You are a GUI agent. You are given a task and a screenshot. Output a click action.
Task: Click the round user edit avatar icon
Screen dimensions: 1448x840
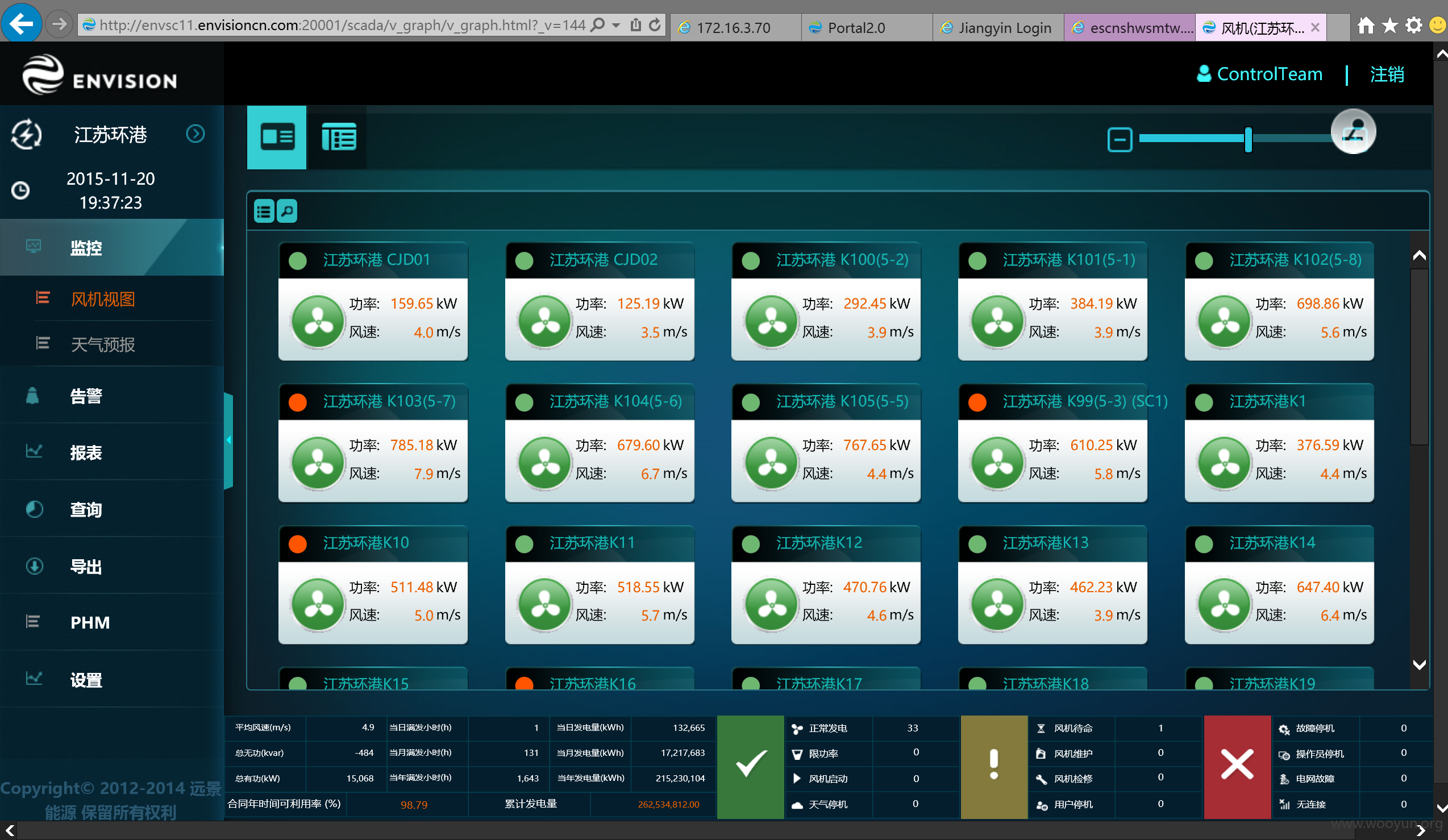click(1353, 132)
